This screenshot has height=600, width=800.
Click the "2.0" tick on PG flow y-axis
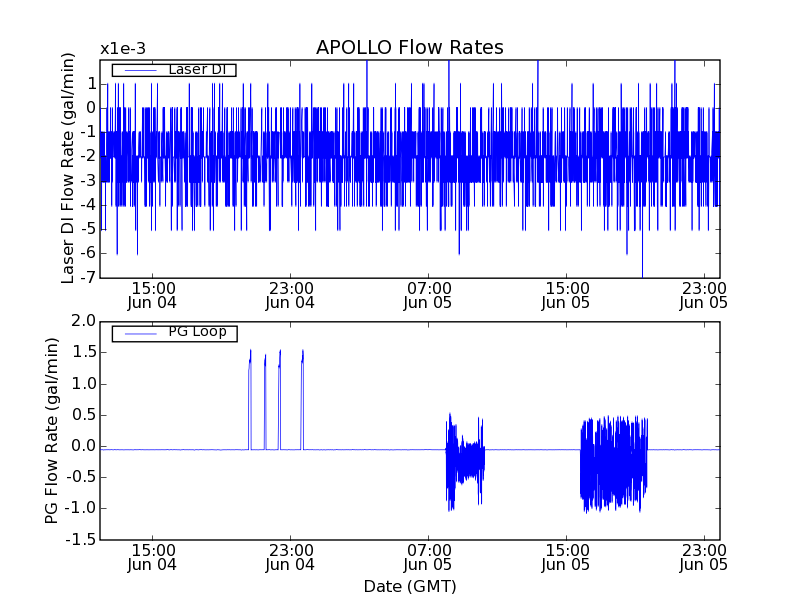84,321
